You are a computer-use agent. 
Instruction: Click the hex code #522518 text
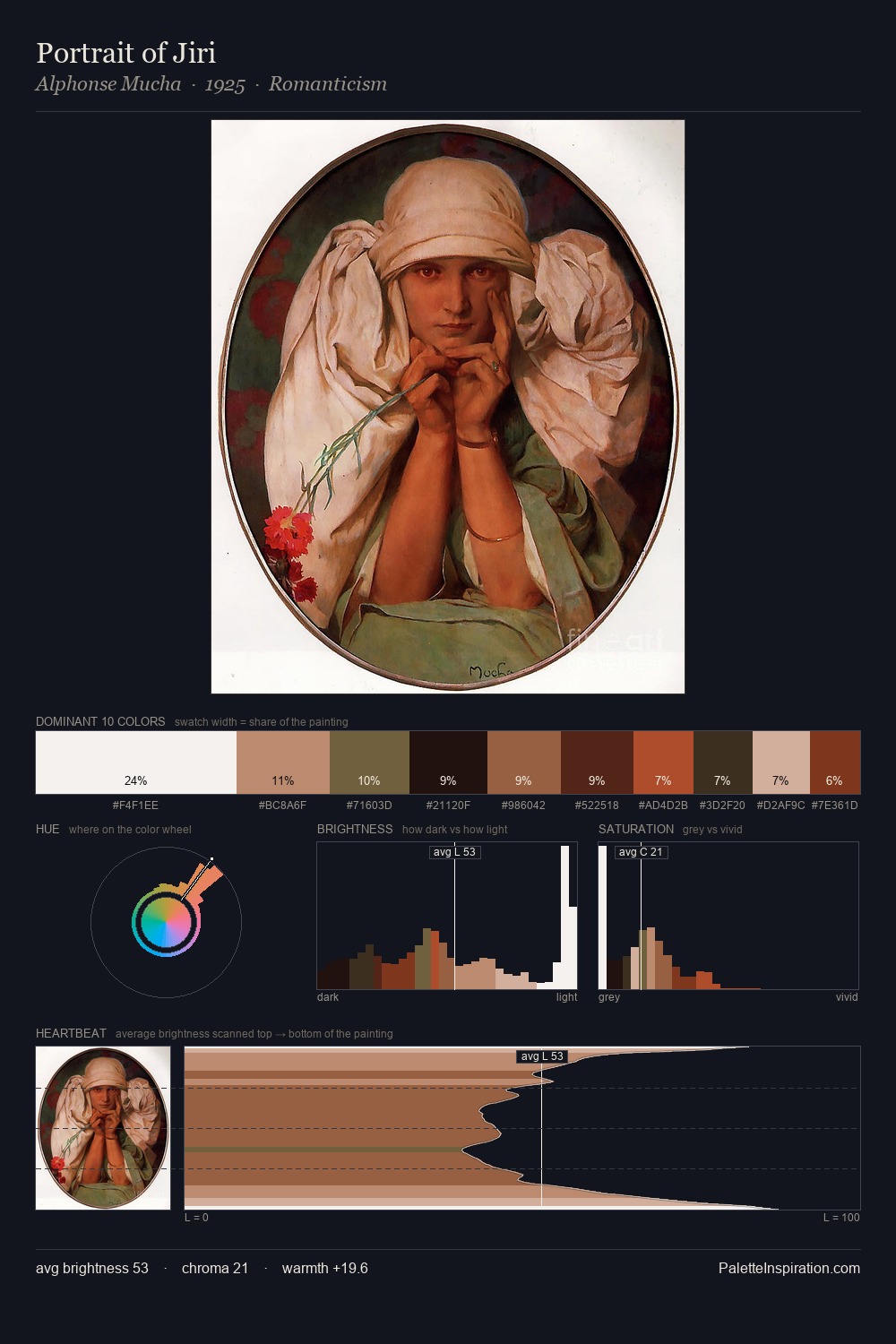coord(597,806)
